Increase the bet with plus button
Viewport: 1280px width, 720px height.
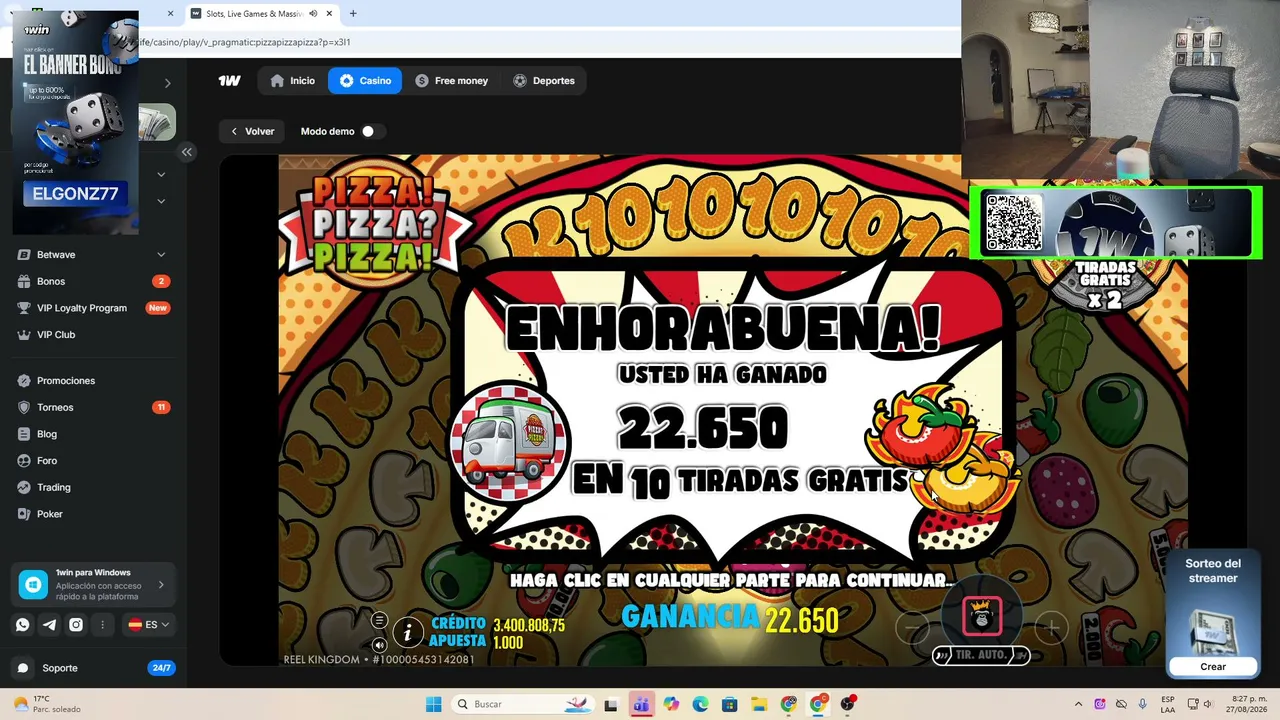pyautogui.click(x=1051, y=628)
